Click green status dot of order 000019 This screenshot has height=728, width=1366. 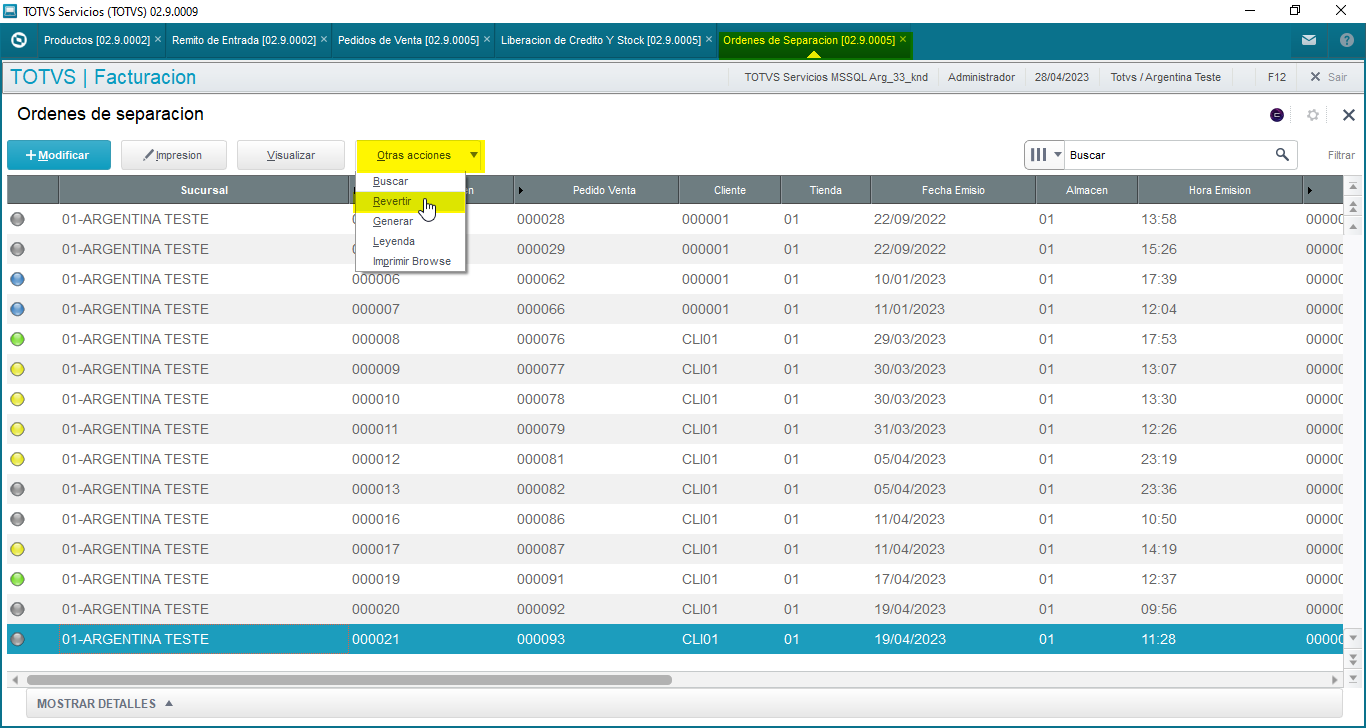tap(17, 579)
